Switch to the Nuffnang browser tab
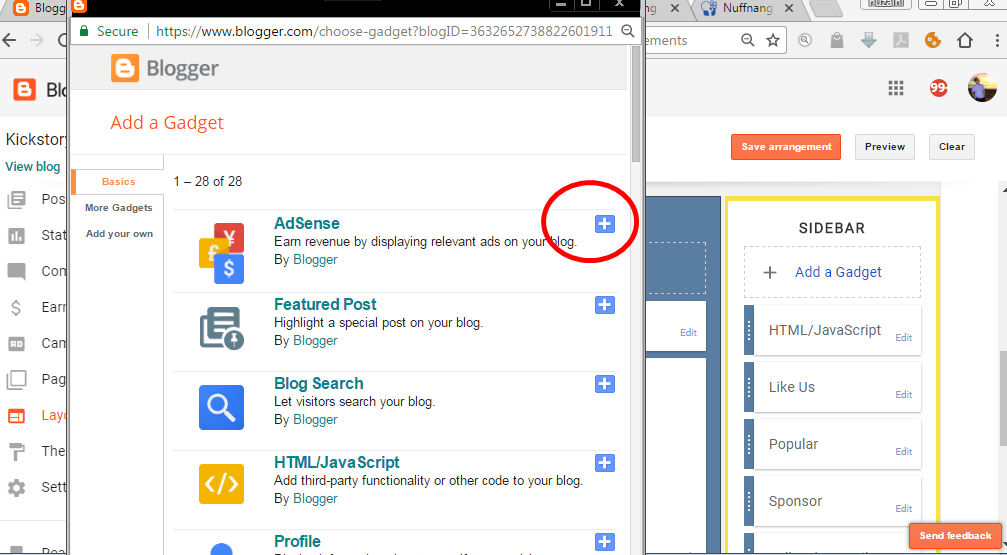 tap(746, 8)
